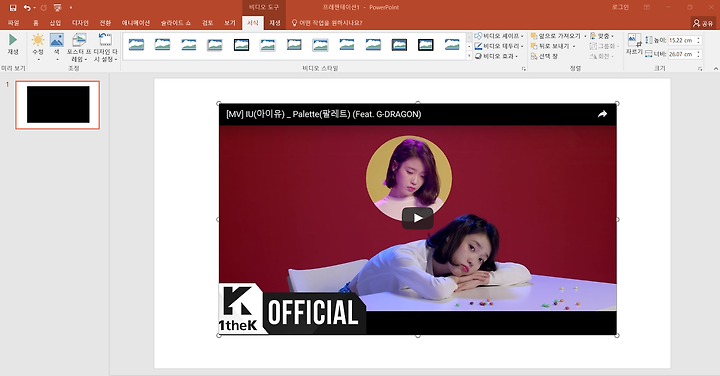Click the 공유 Share button

point(703,23)
